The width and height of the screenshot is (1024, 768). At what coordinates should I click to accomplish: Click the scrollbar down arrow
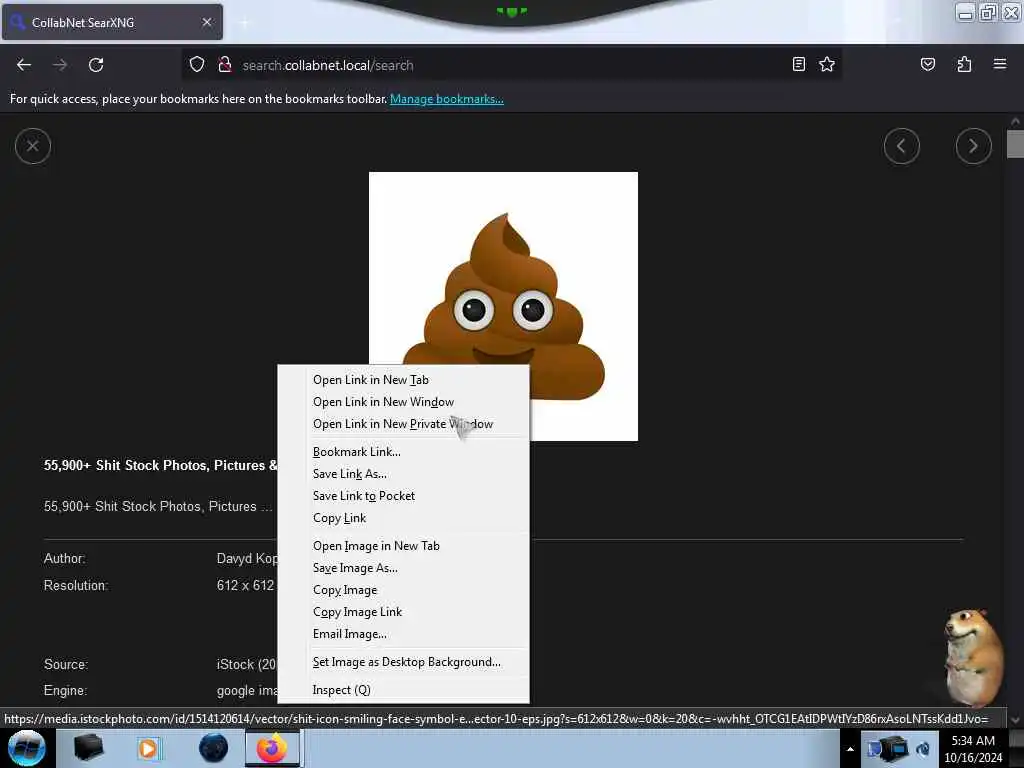tap(1015, 720)
